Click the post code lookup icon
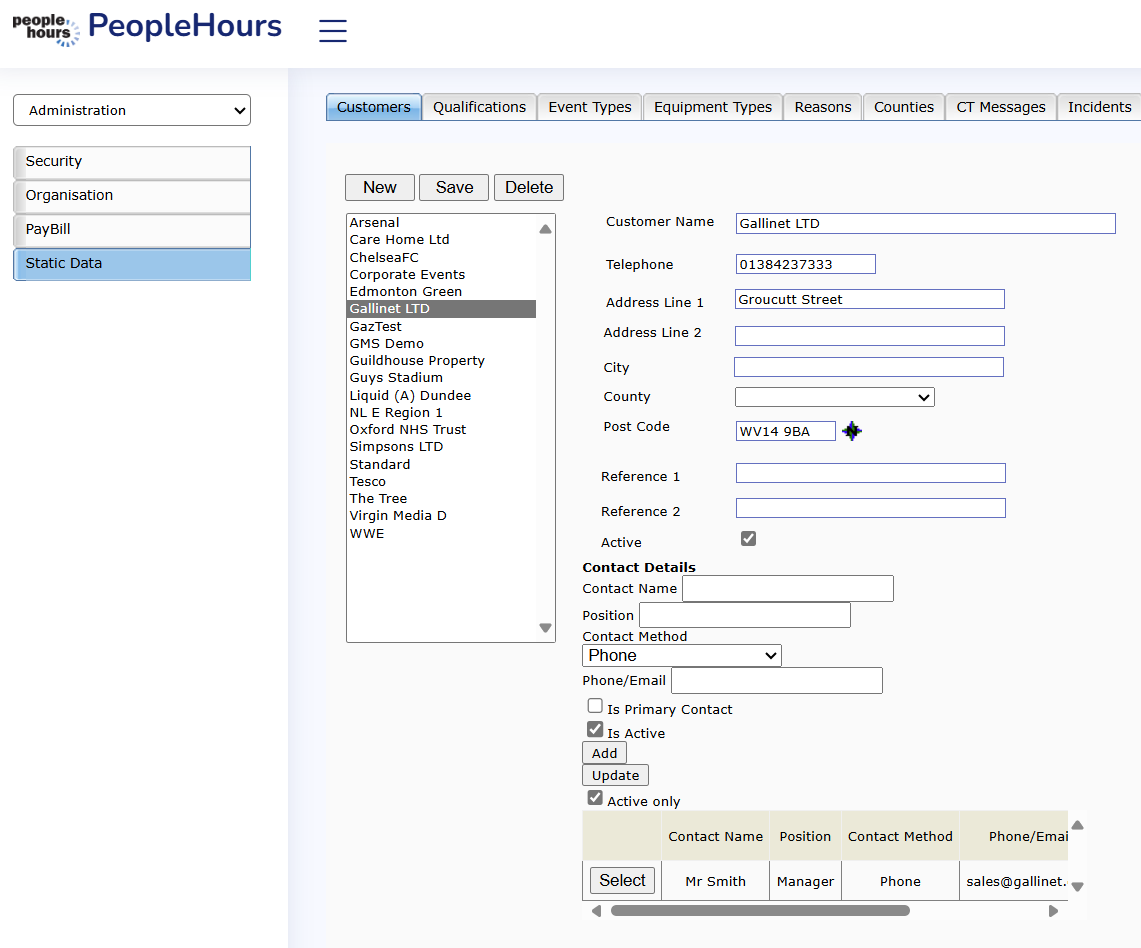This screenshot has width=1141, height=948. 852,431
